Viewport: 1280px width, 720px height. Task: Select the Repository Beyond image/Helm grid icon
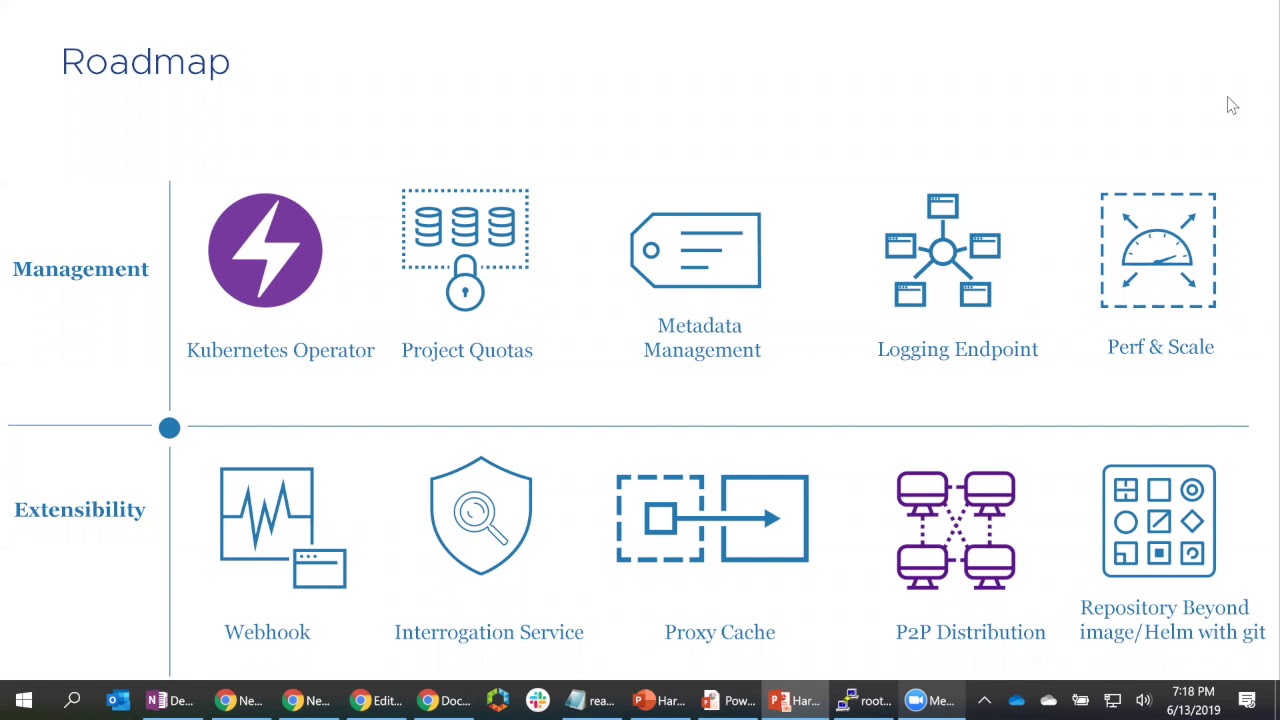point(1159,521)
